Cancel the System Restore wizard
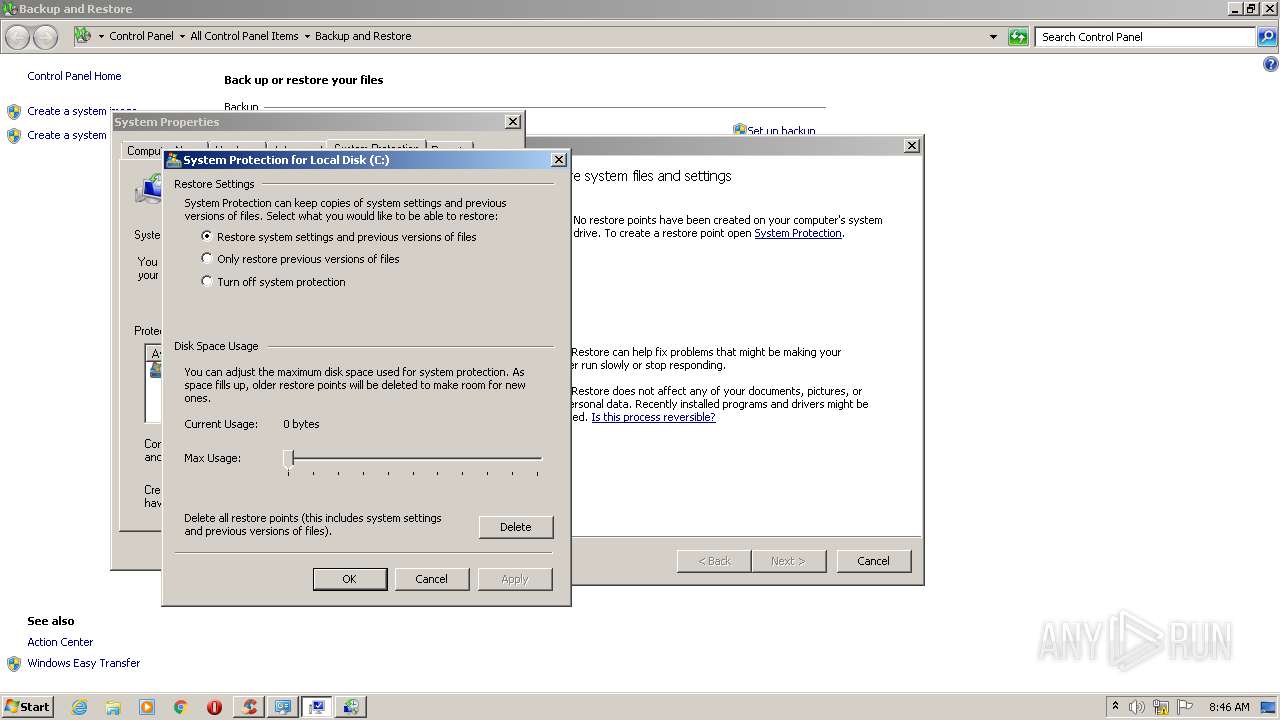 (x=874, y=561)
